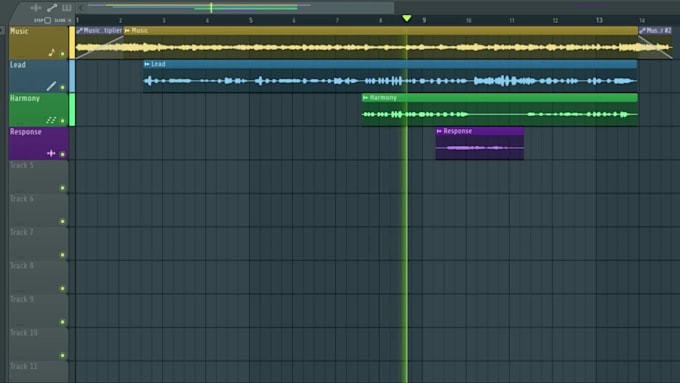This screenshot has width=680, height=383.
Task: Mute the Lead track
Action: coord(62,87)
